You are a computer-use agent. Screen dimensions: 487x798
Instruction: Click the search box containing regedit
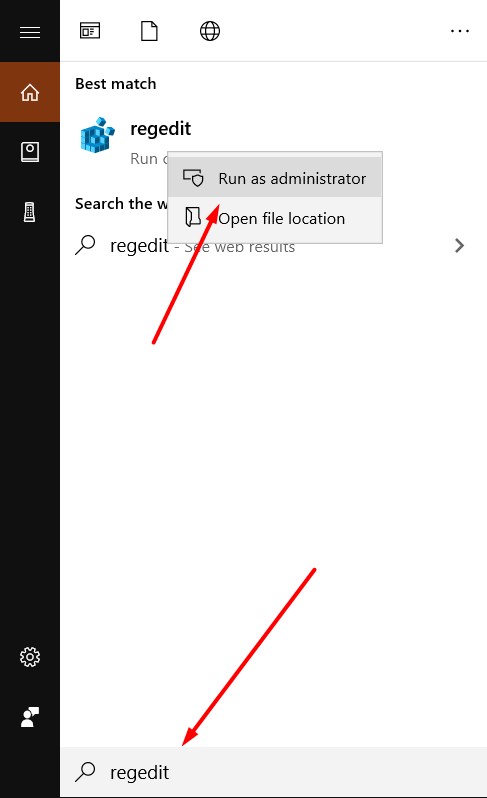pos(273,772)
